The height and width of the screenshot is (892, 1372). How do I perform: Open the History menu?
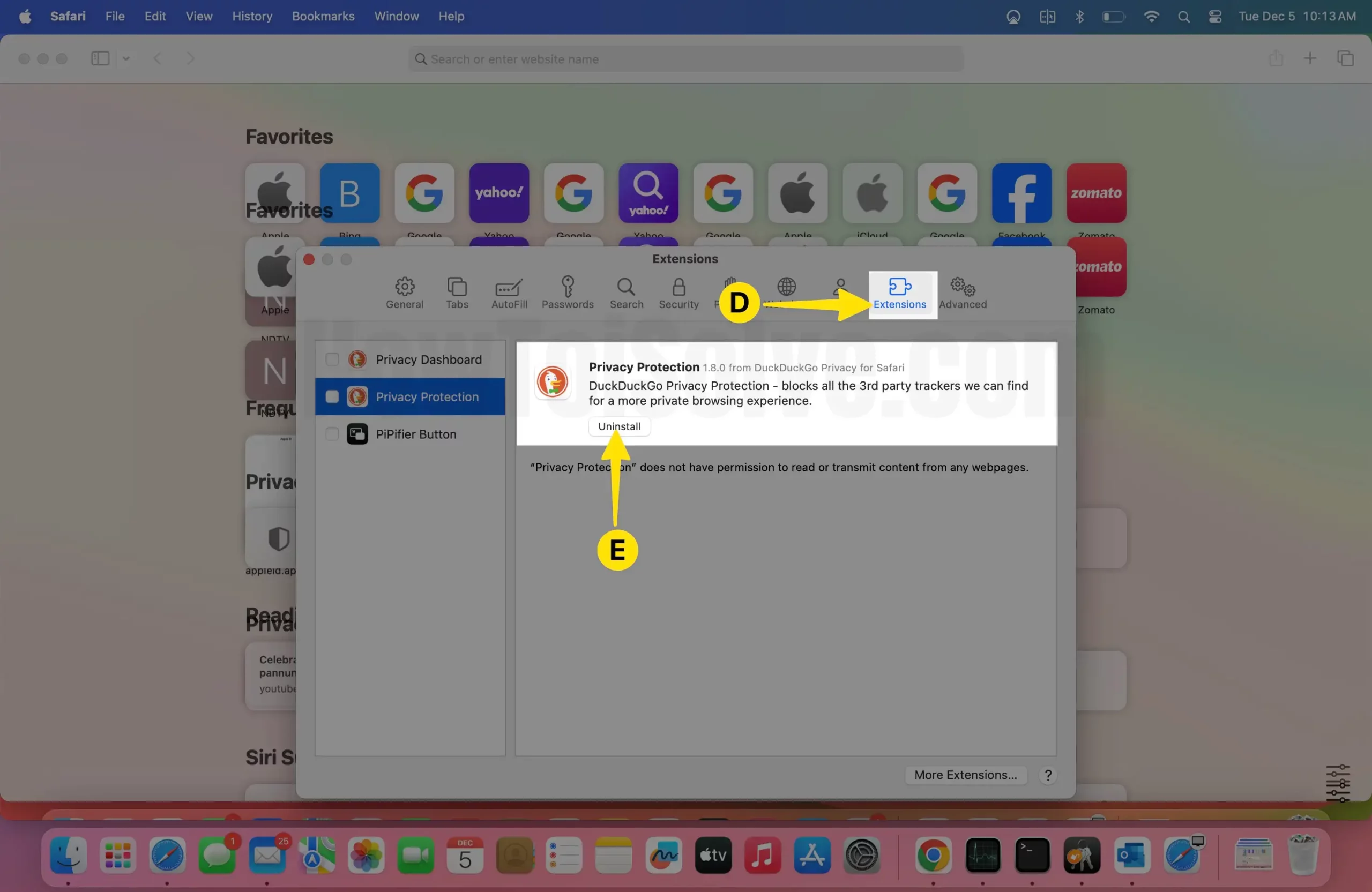[252, 16]
